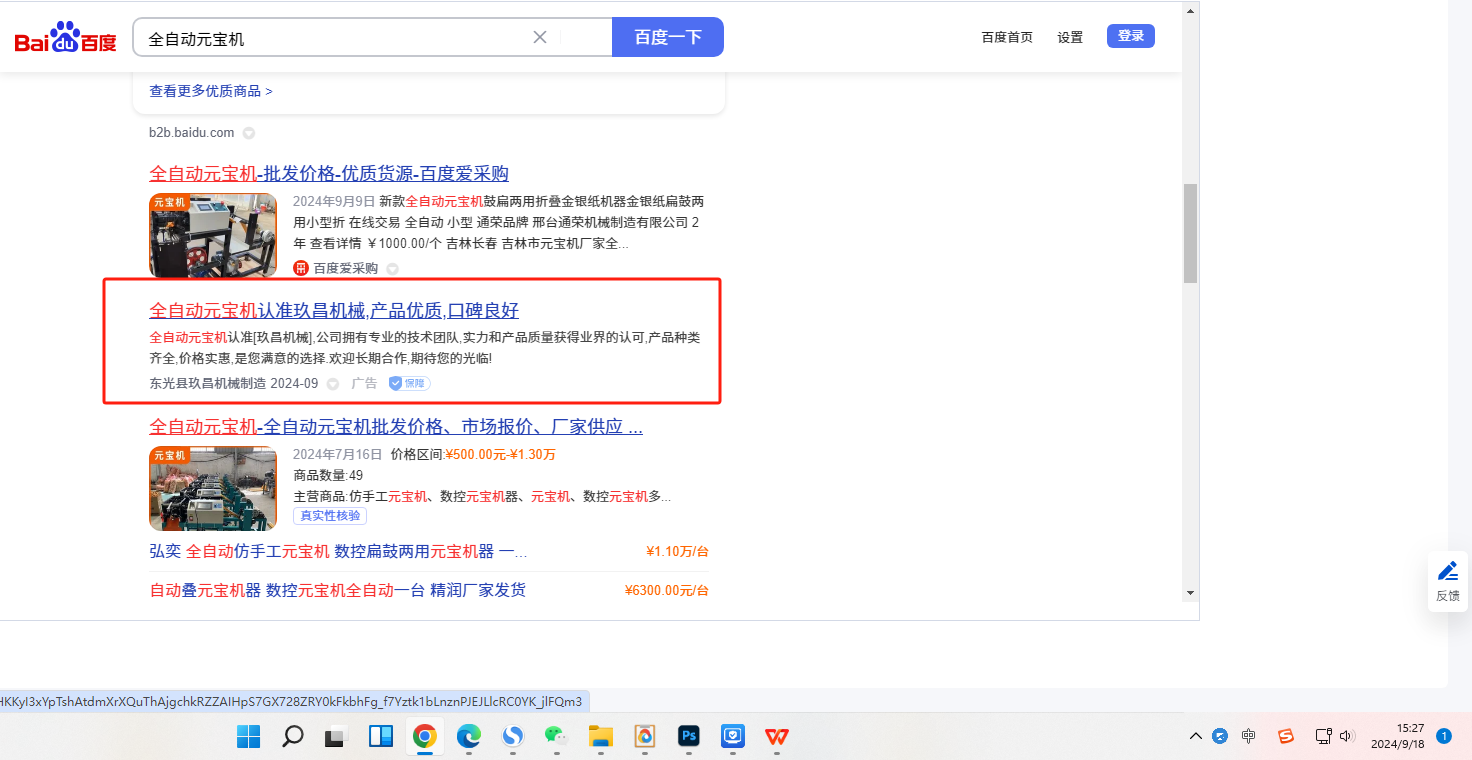Click the volume speaker icon in tray
1472x760 pixels.
pos(1346,736)
